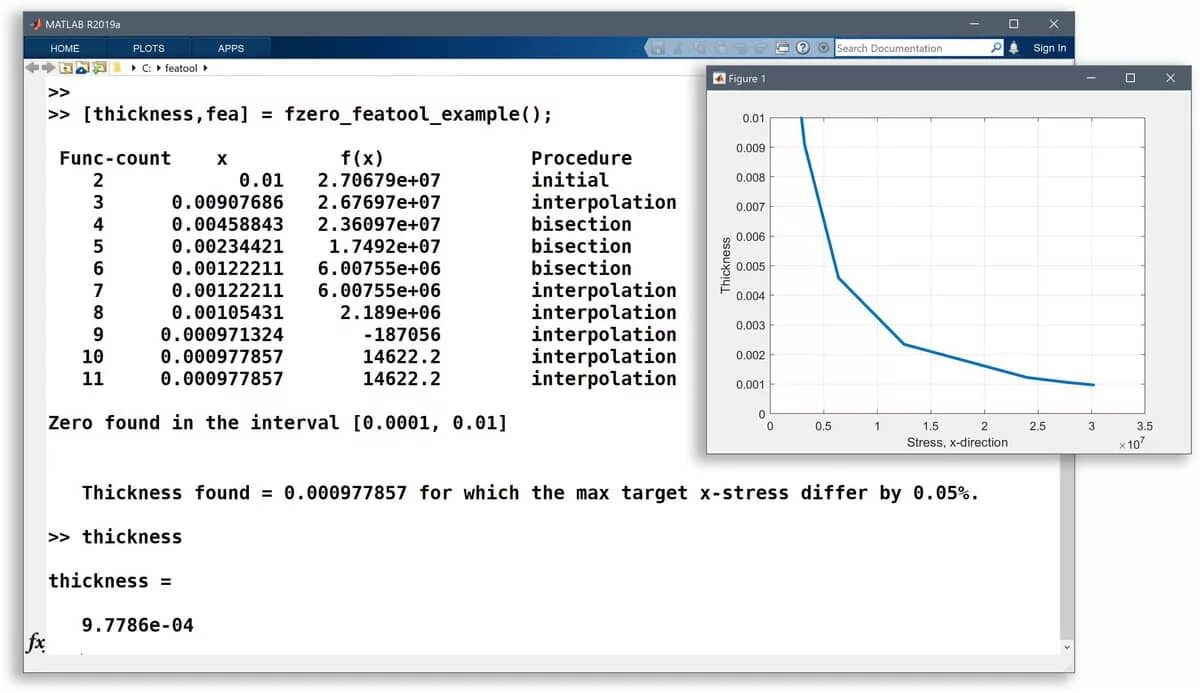Image resolution: width=1200 pixels, height=693 pixels.
Task: Switch to the HOME tab
Action: pos(65,48)
